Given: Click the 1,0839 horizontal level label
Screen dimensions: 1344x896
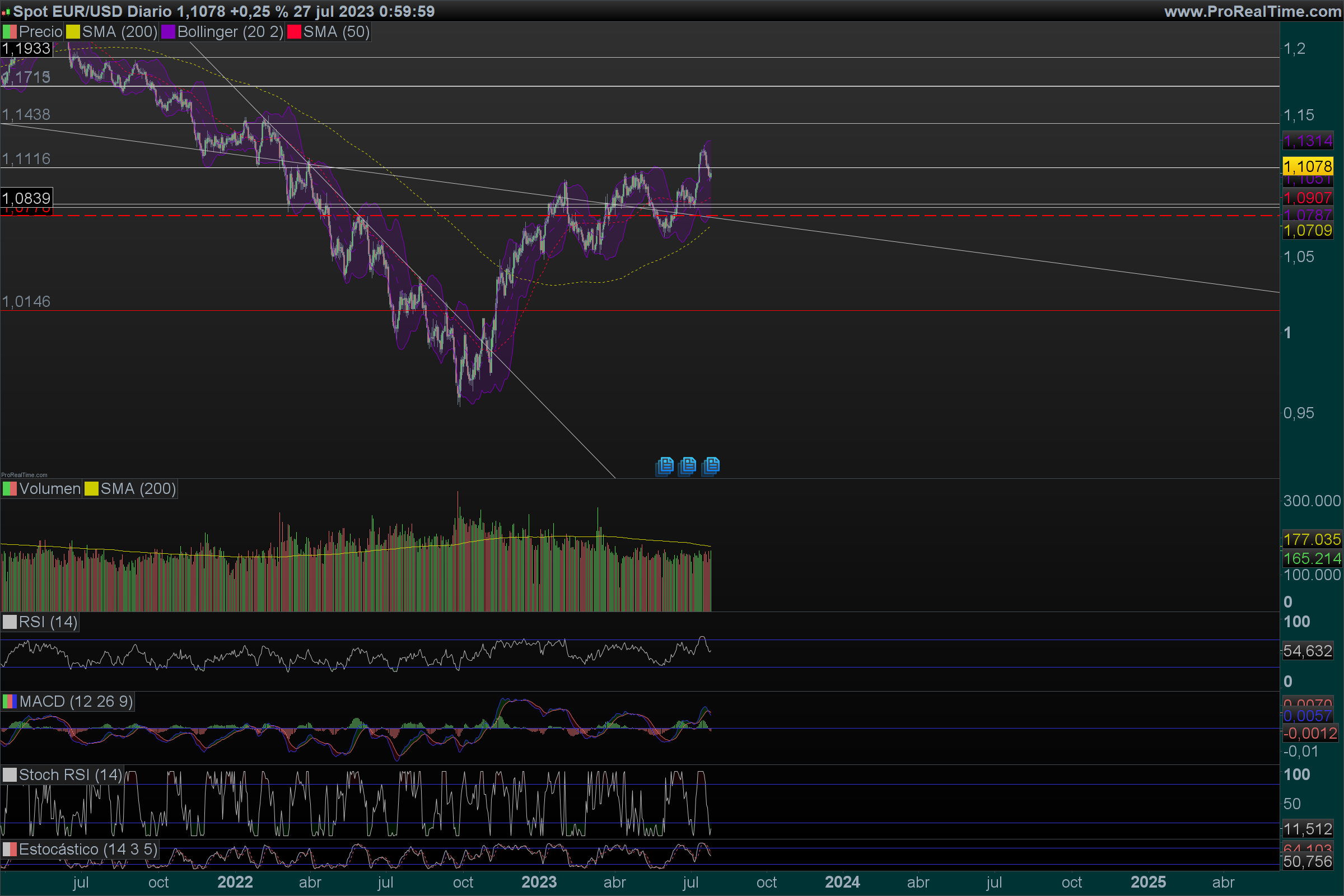Looking at the screenshot, I should 26,198.
